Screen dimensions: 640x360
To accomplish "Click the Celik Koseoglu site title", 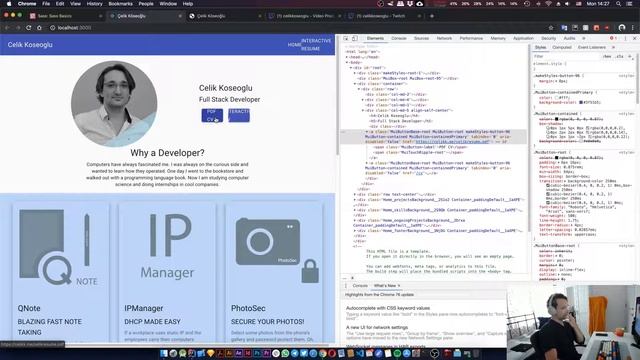I will point(30,45).
